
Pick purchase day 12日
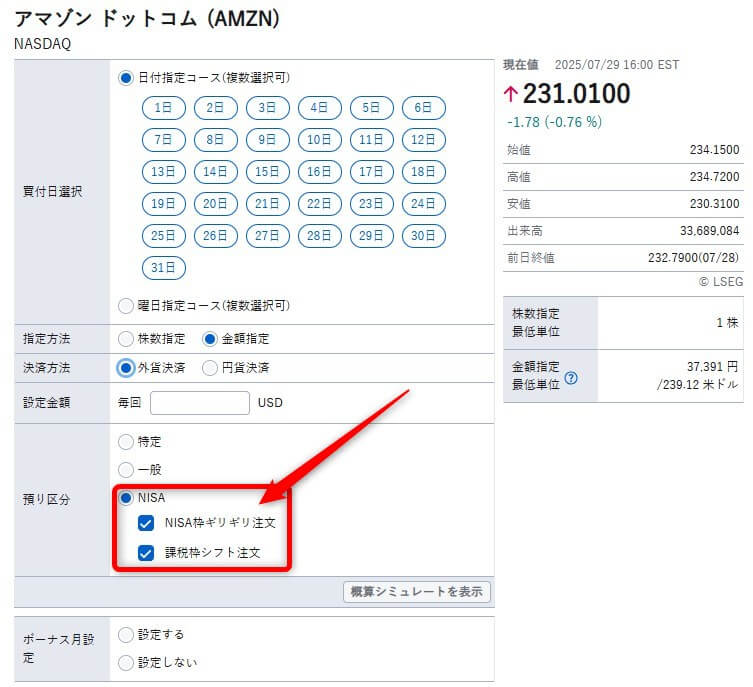click(424, 140)
